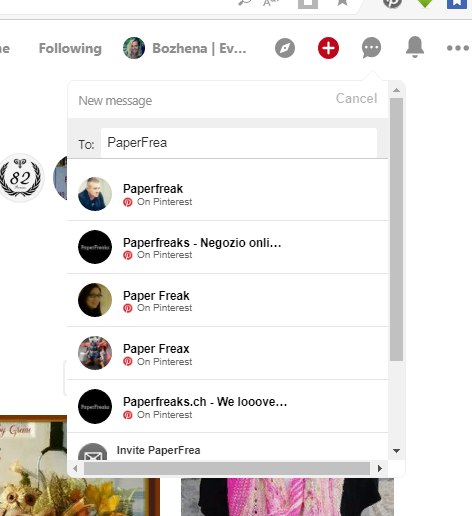The height and width of the screenshot is (516, 472).
Task: Click the horizontal scrollbar right arrow
Action: [380, 468]
